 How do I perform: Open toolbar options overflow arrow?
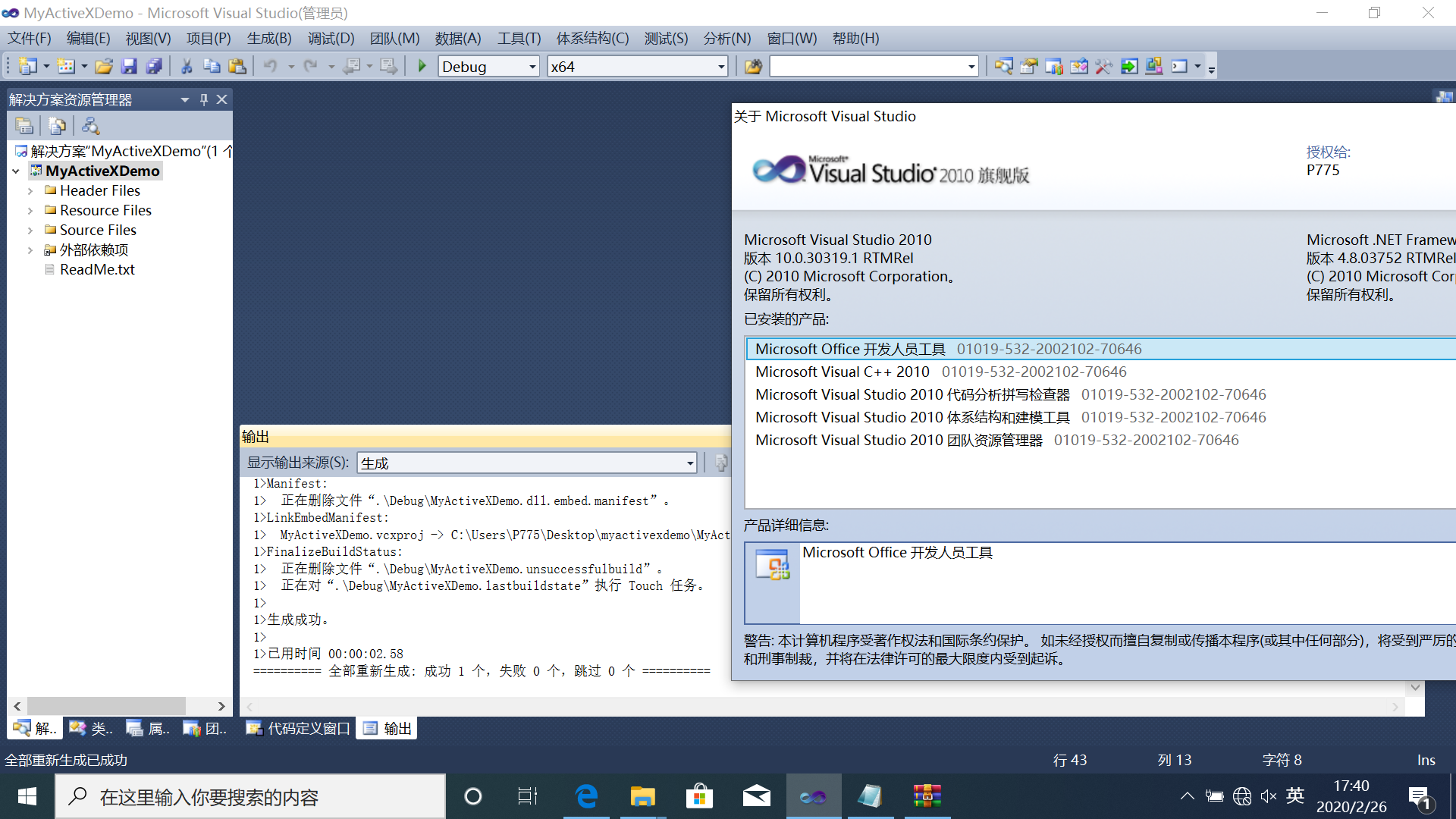[x=1212, y=69]
